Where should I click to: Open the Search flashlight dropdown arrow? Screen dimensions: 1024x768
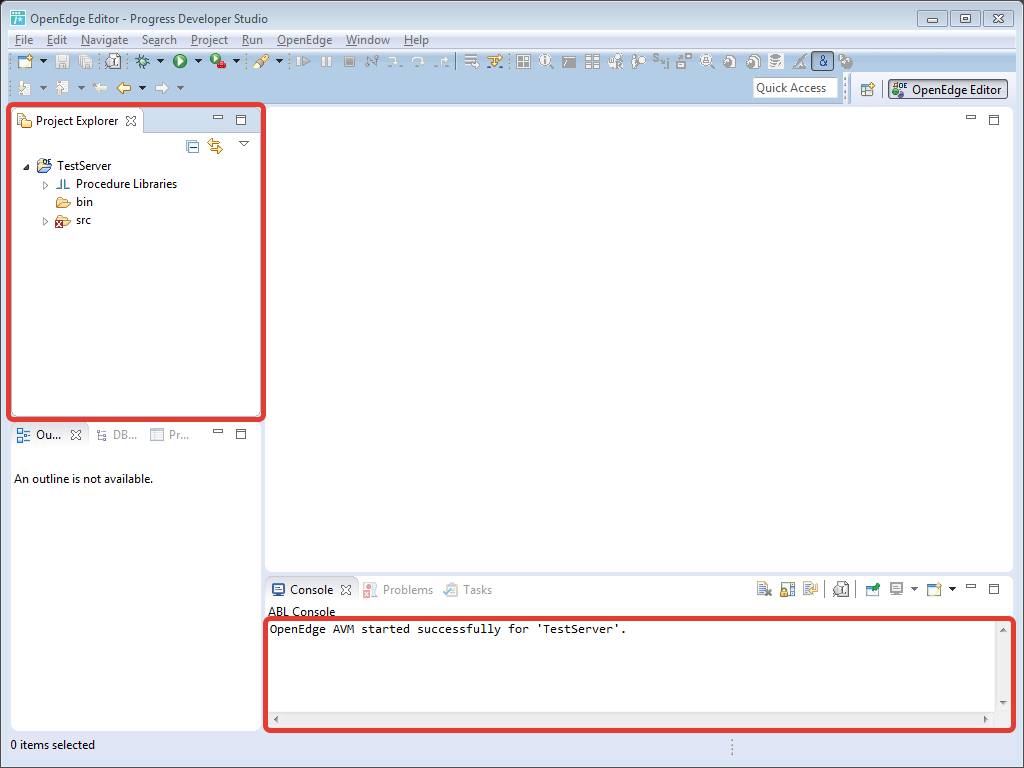(x=279, y=61)
